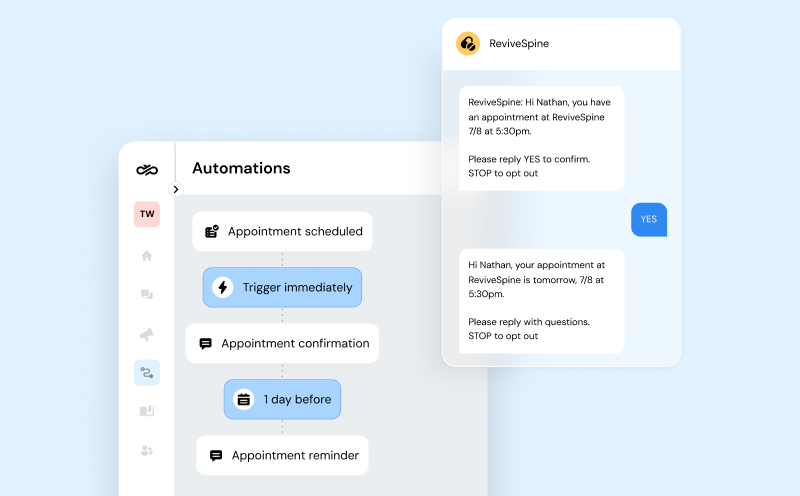Select the highlighted Automations workflow icon

[147, 373]
